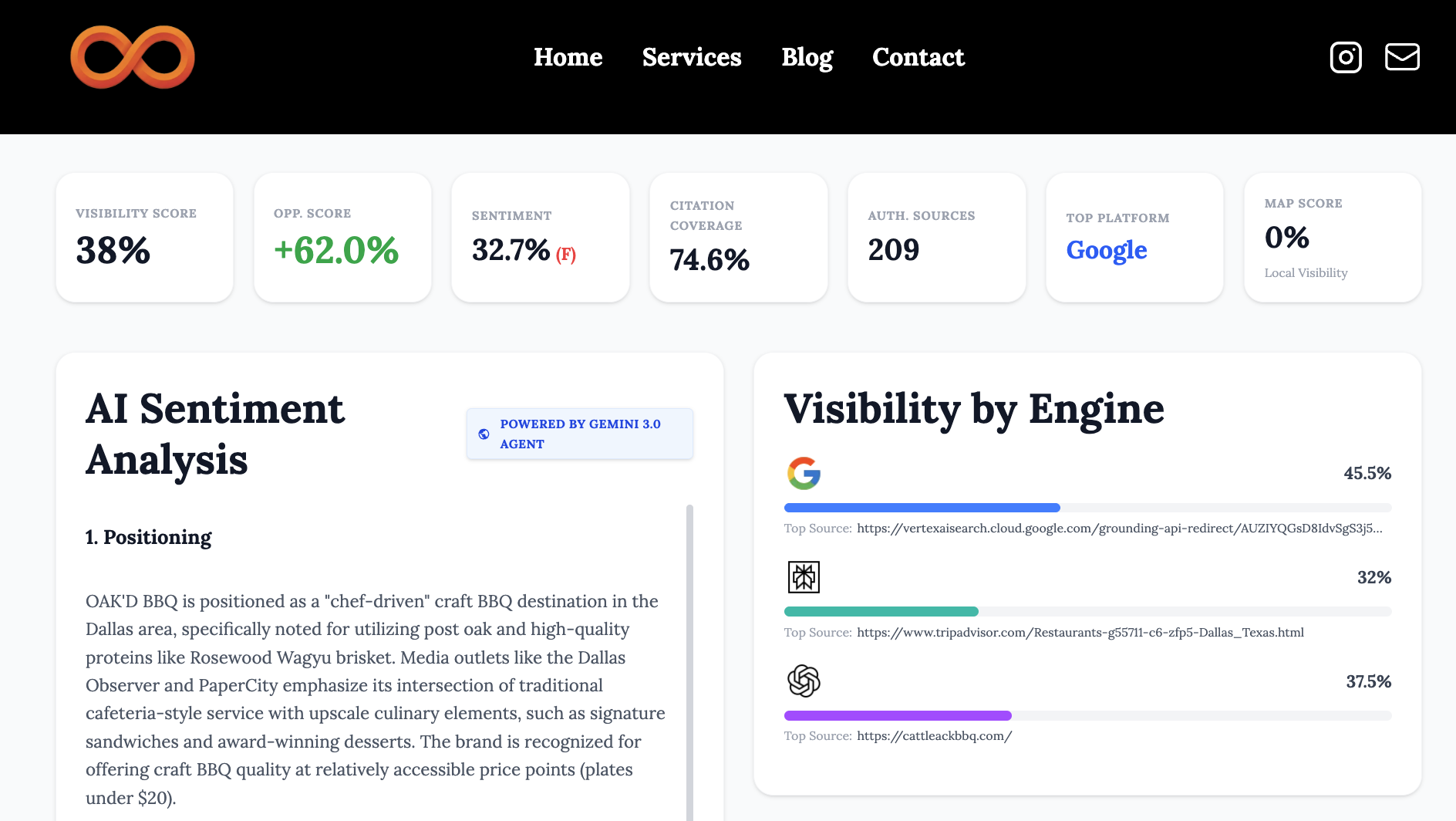Viewport: 1456px width, 821px height.
Task: Open Instagram via the header icon
Action: pos(1345,56)
